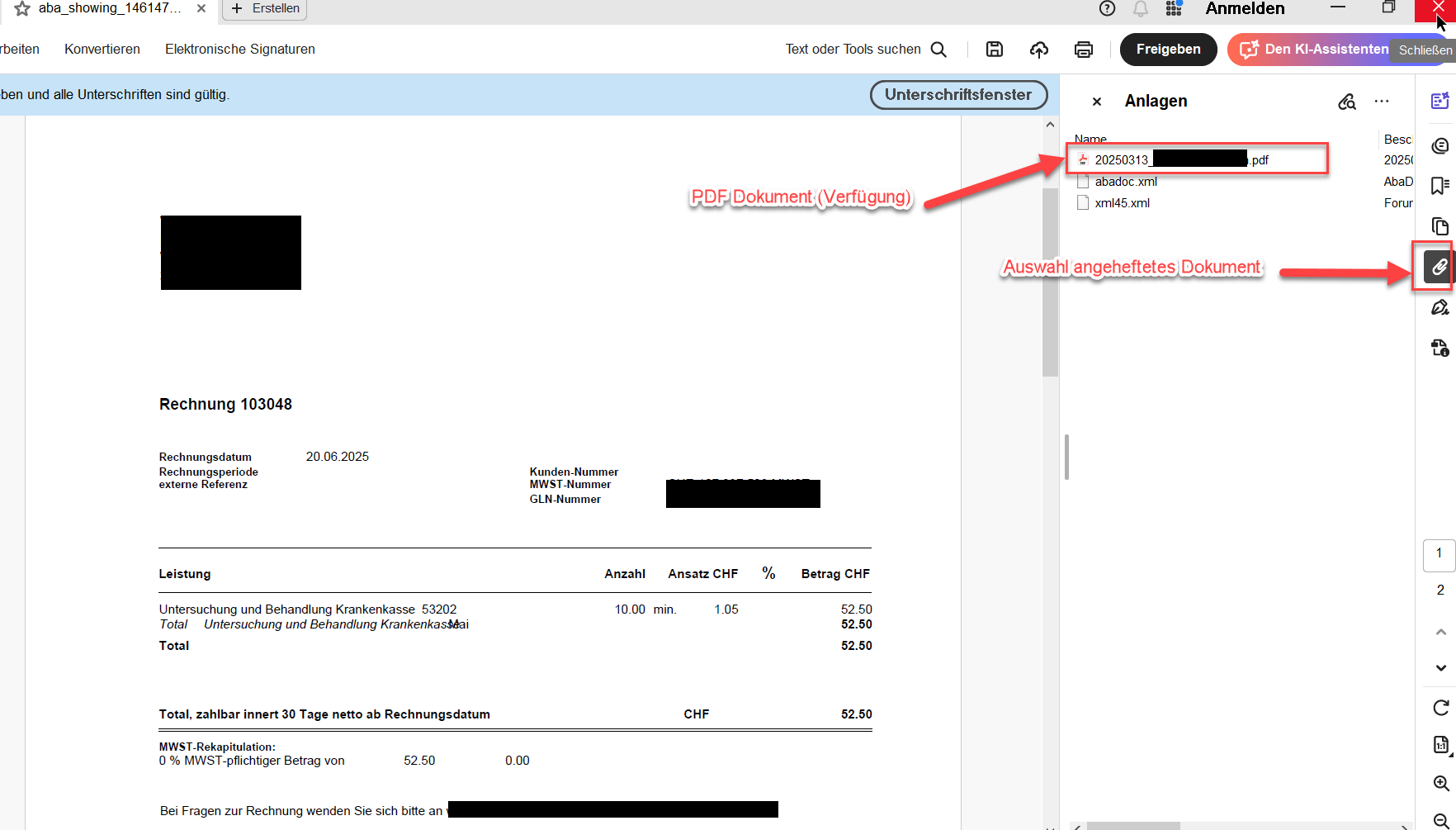Image resolution: width=1456 pixels, height=830 pixels.
Task: Open the comments panel icon
Action: (x=1440, y=145)
